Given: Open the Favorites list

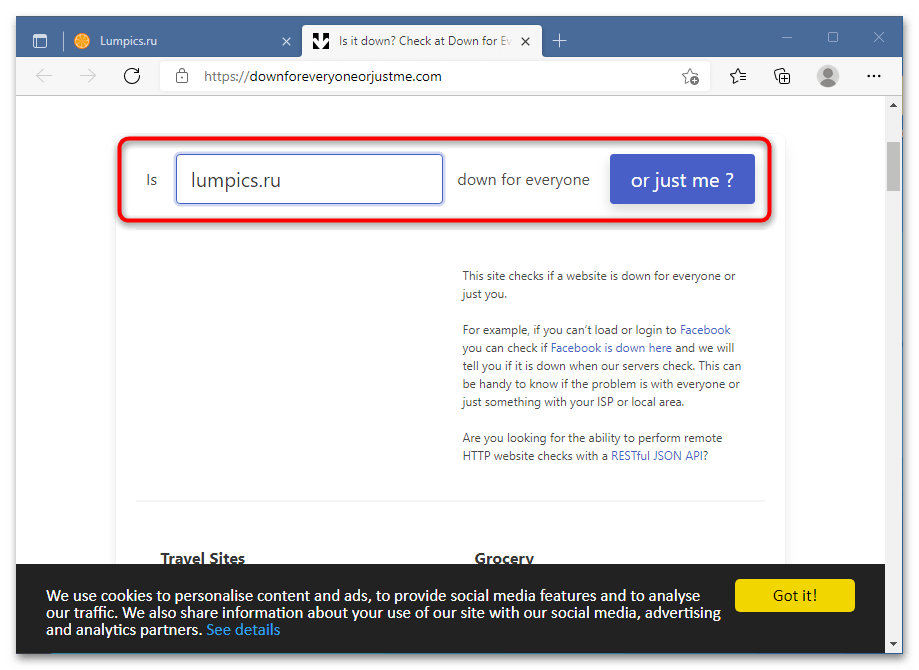Looking at the screenshot, I should click(x=738, y=76).
